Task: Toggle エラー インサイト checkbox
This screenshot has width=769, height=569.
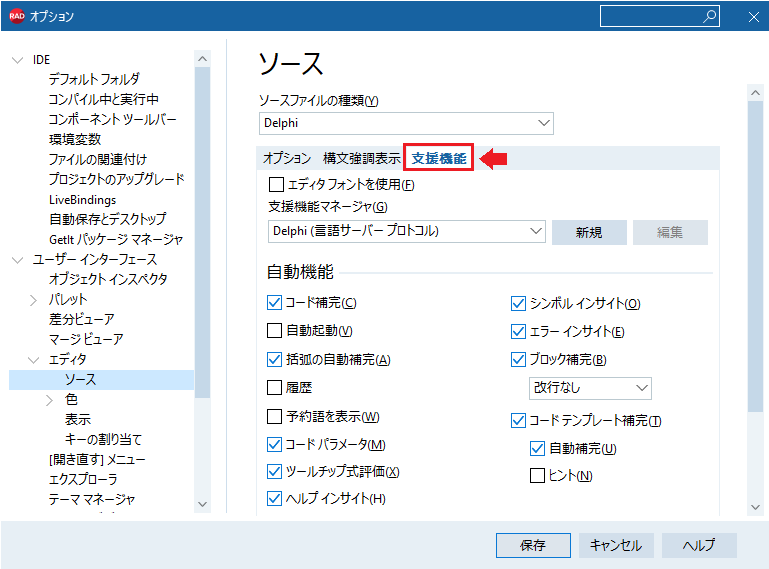Action: [x=518, y=332]
